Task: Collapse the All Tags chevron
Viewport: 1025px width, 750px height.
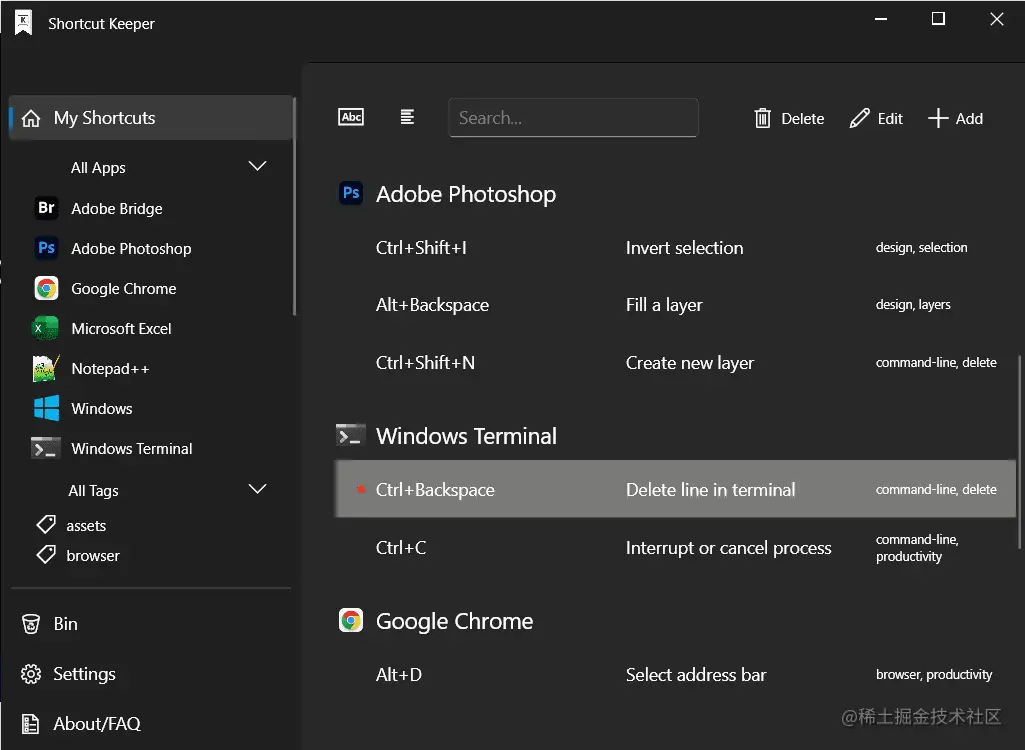Action: click(x=258, y=489)
